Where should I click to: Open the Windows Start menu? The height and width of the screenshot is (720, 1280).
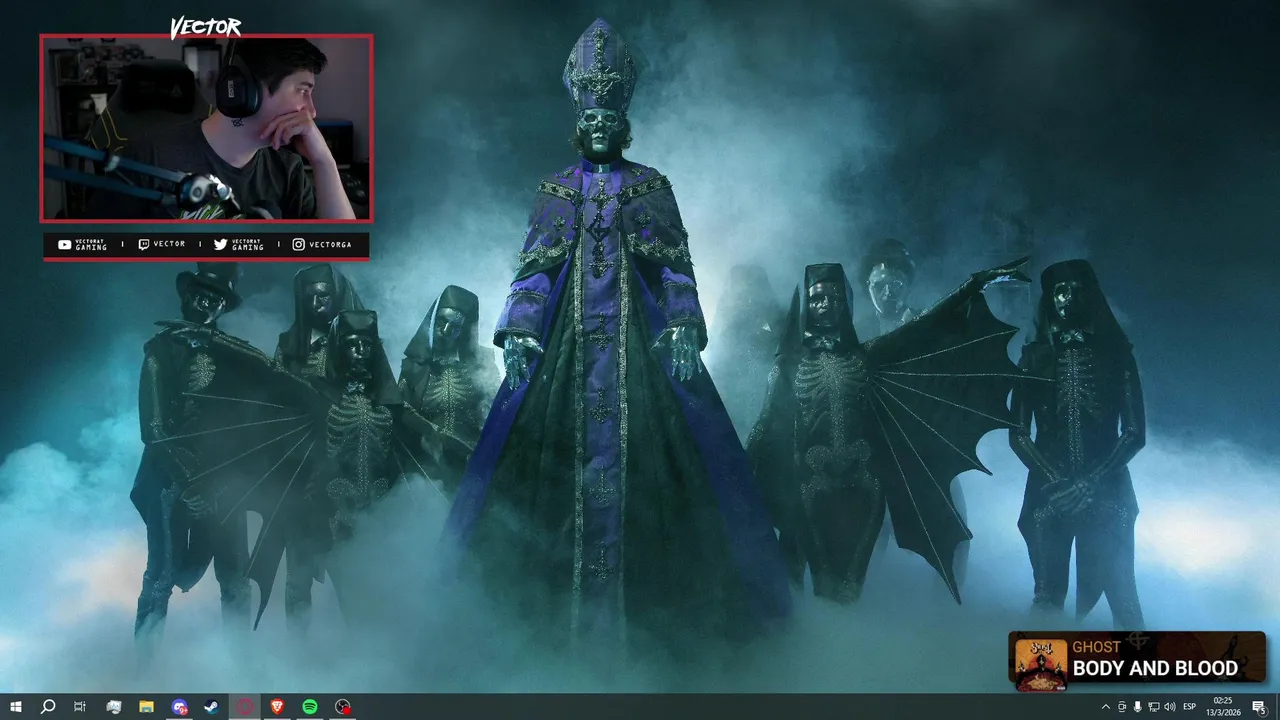click(x=16, y=707)
